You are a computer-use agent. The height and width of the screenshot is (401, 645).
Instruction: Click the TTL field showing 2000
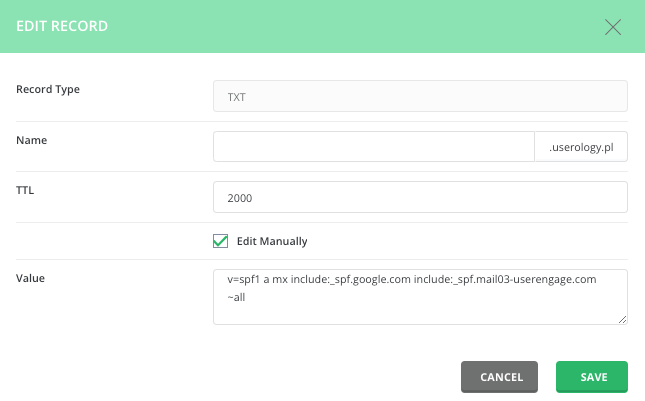click(x=420, y=197)
